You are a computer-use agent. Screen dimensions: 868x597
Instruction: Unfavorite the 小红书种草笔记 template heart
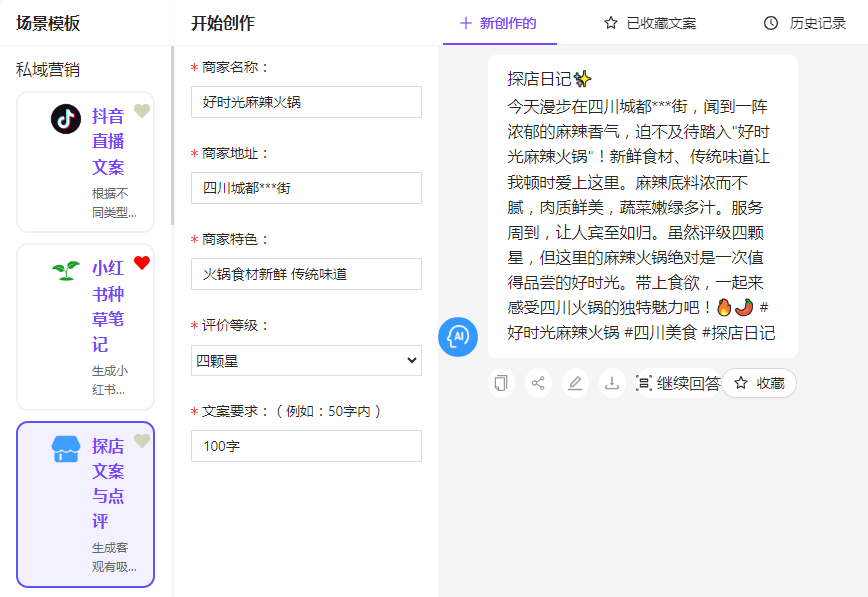(142, 264)
